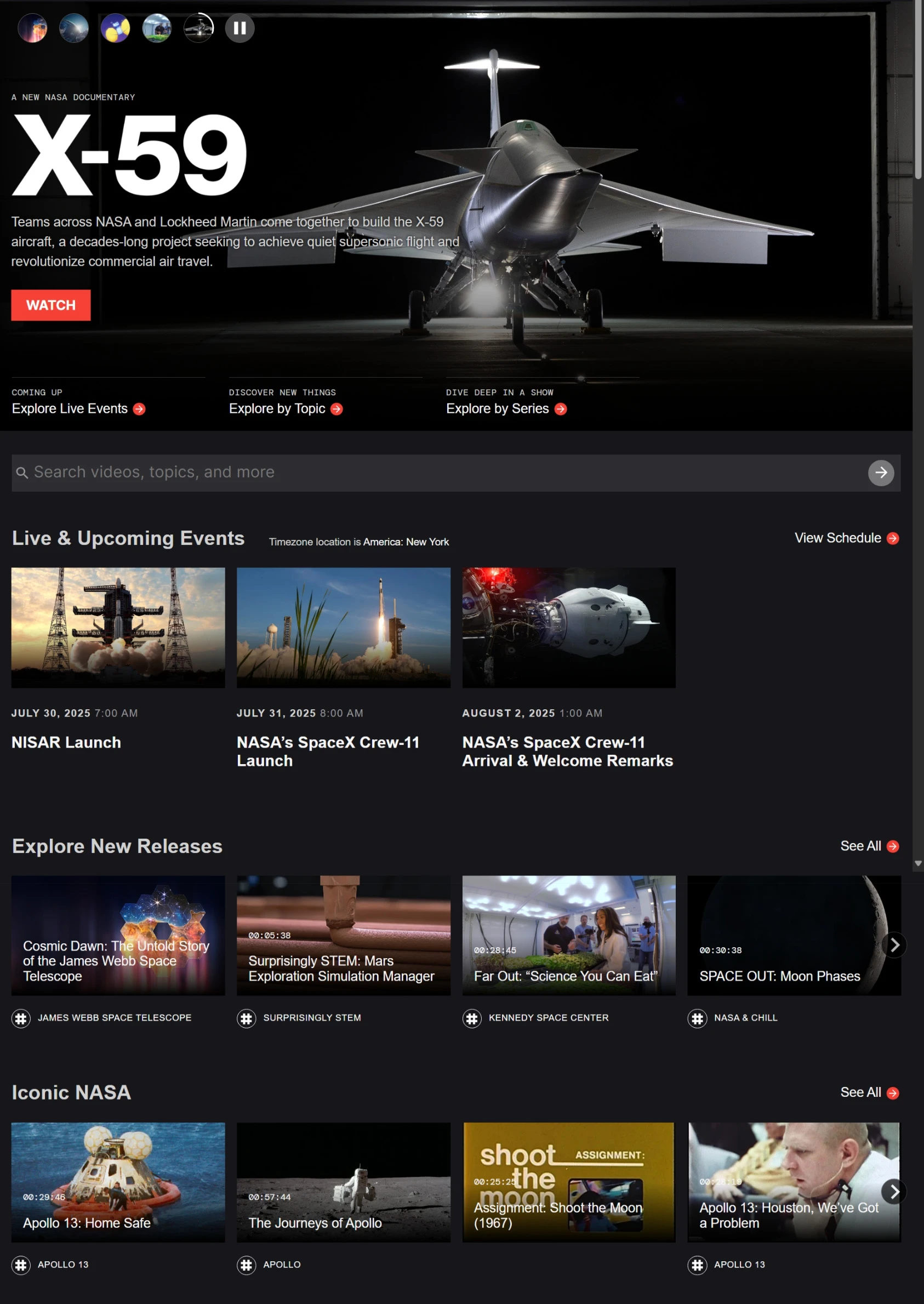Select the fourth carousel slide thumbnail
Image resolution: width=924 pixels, height=1304 pixels.
coord(157,28)
